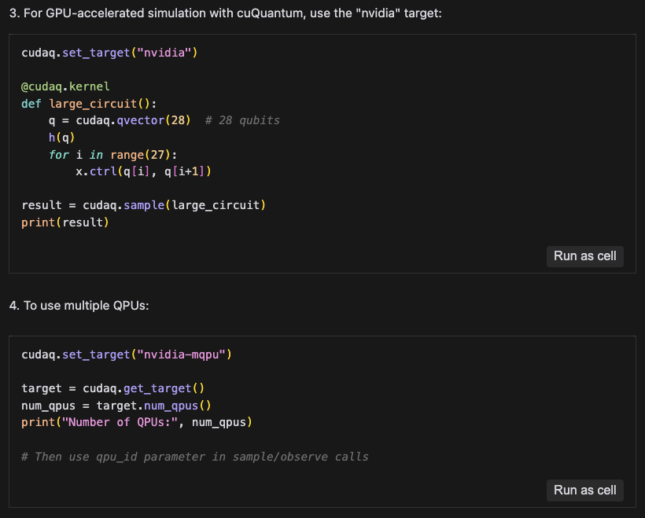Run the nvidia-mqpu code block as cell
Image resolution: width=645 pixels, height=518 pixels.
tap(585, 490)
